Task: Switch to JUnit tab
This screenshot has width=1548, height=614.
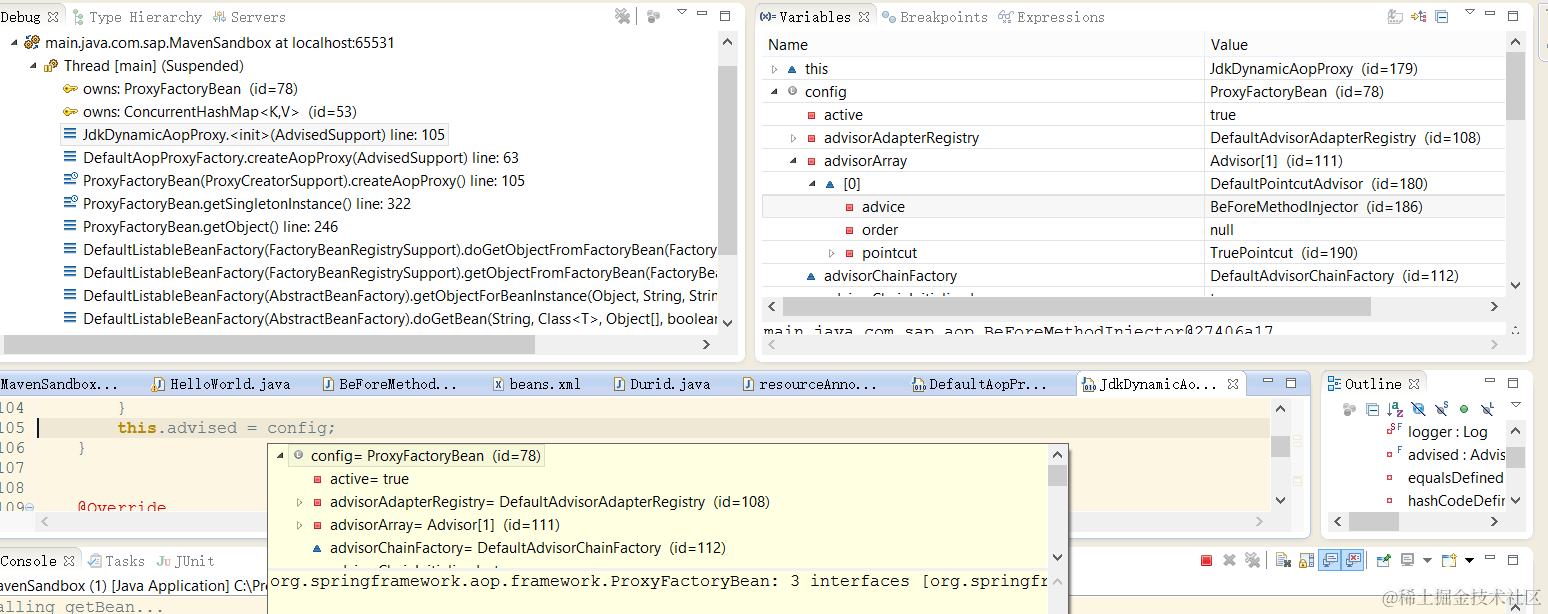Action: (x=186, y=561)
